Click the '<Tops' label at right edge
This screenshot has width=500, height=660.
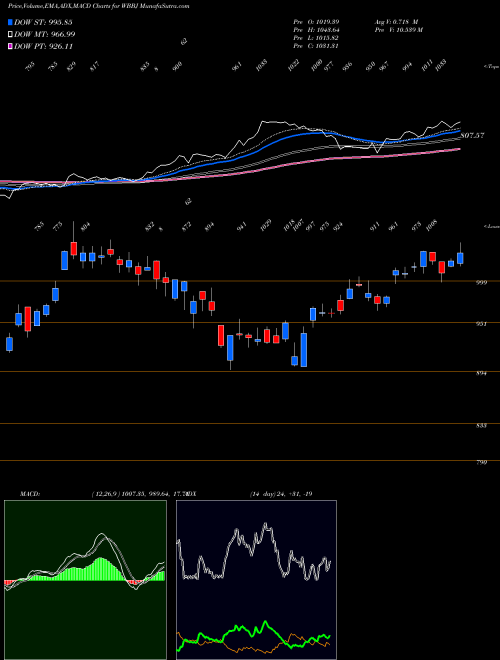click(491, 67)
